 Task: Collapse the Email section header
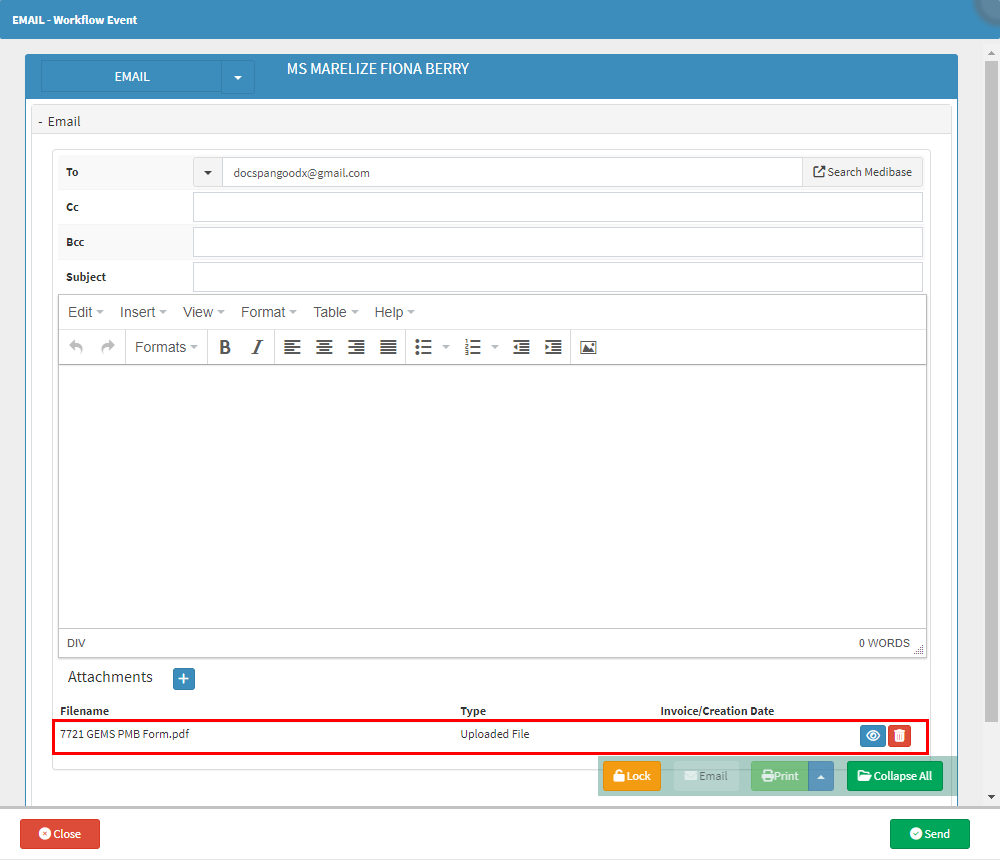coord(60,121)
